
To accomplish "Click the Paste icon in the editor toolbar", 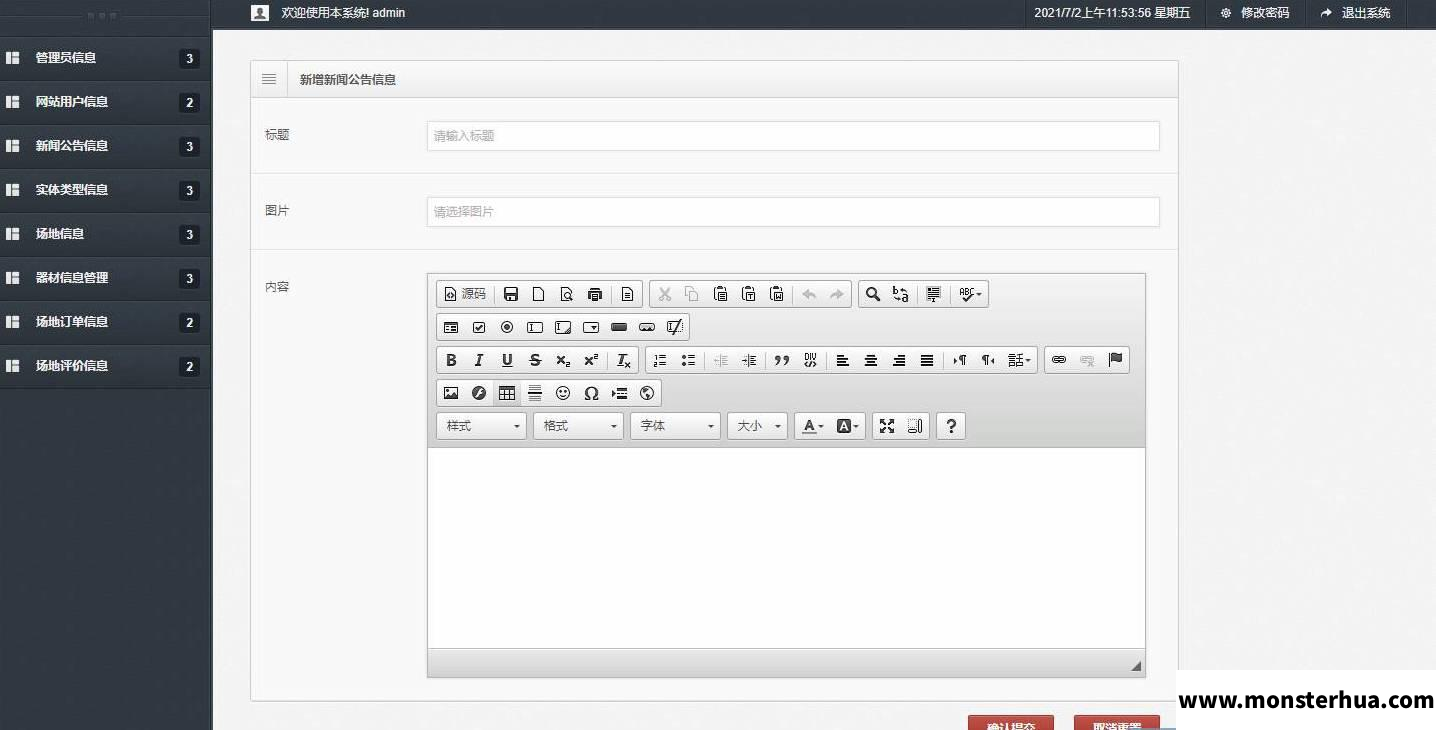I will pos(720,294).
